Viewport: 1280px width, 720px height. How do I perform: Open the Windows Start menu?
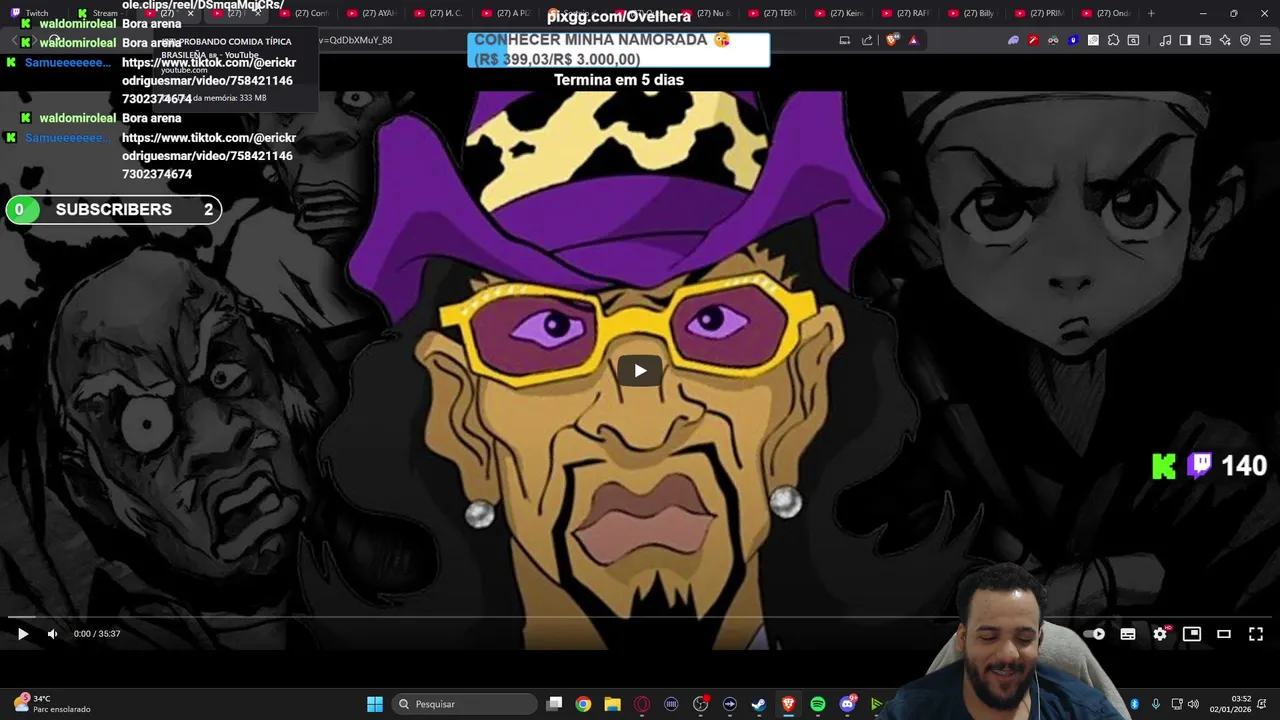(x=375, y=704)
